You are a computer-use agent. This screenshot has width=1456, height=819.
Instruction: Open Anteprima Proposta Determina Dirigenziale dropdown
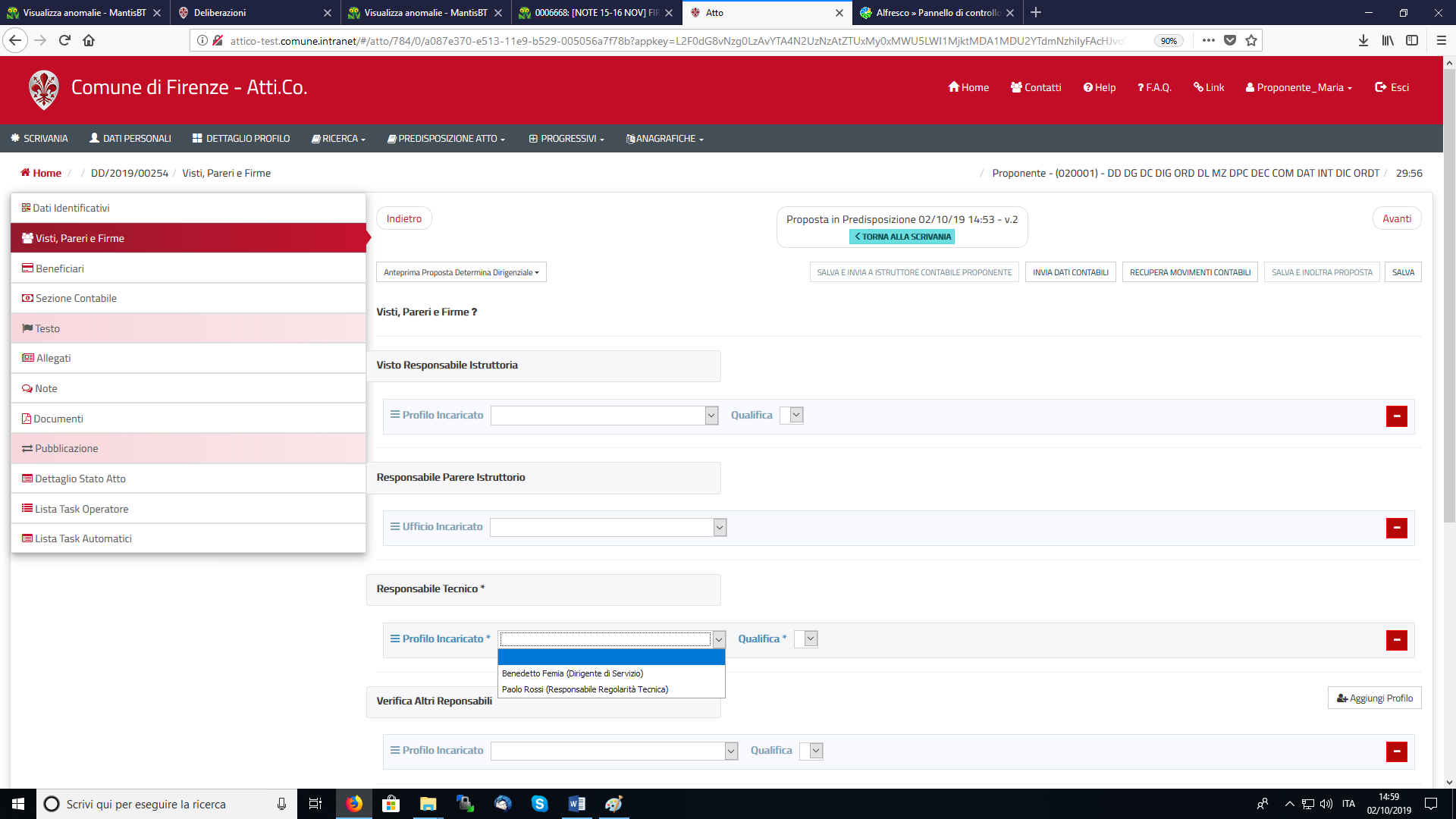click(461, 272)
